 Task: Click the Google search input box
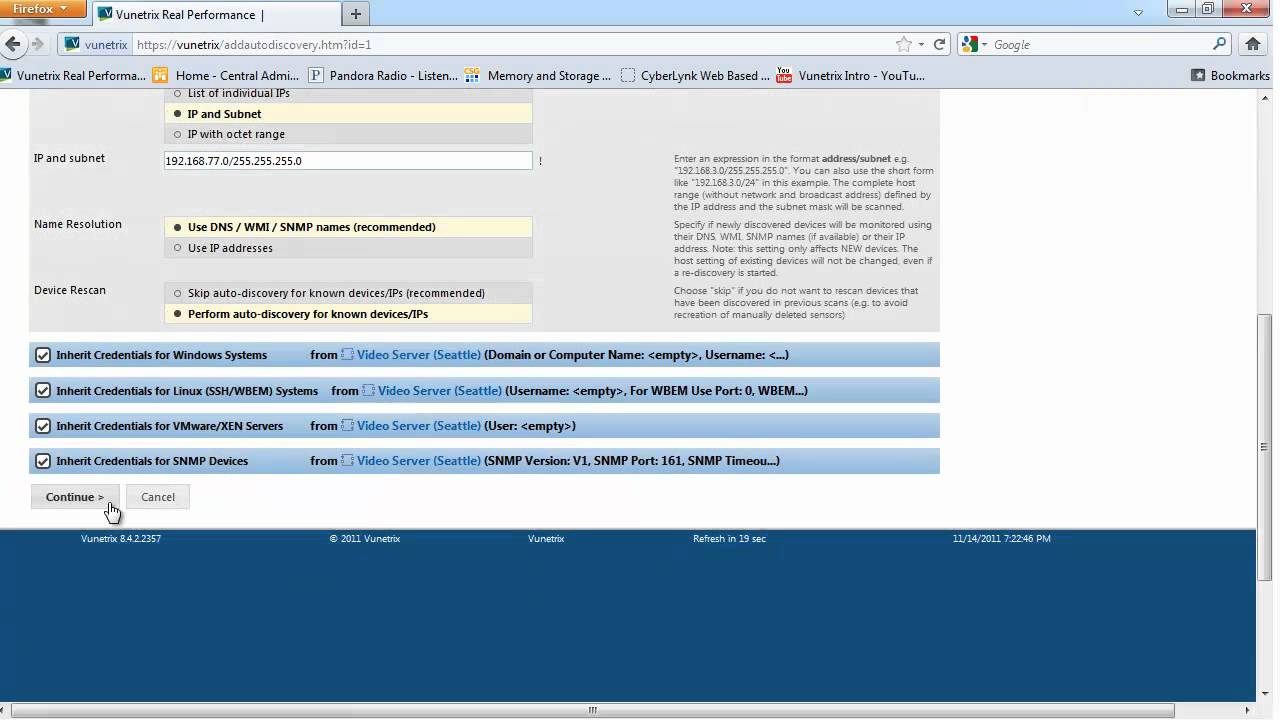pyautogui.click(x=1100, y=44)
